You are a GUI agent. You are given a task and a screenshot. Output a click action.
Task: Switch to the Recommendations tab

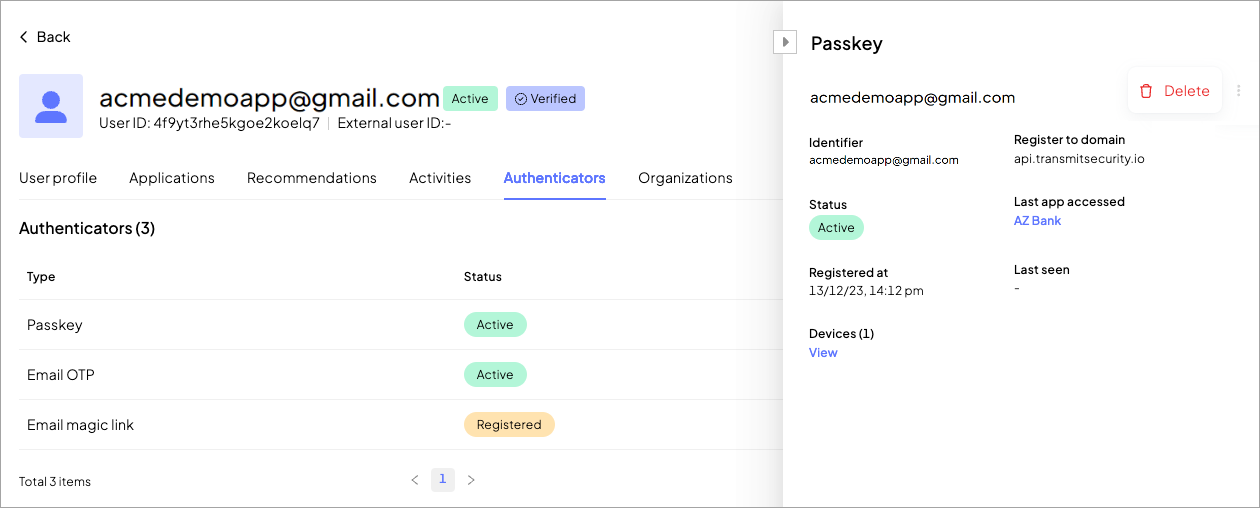(312, 178)
